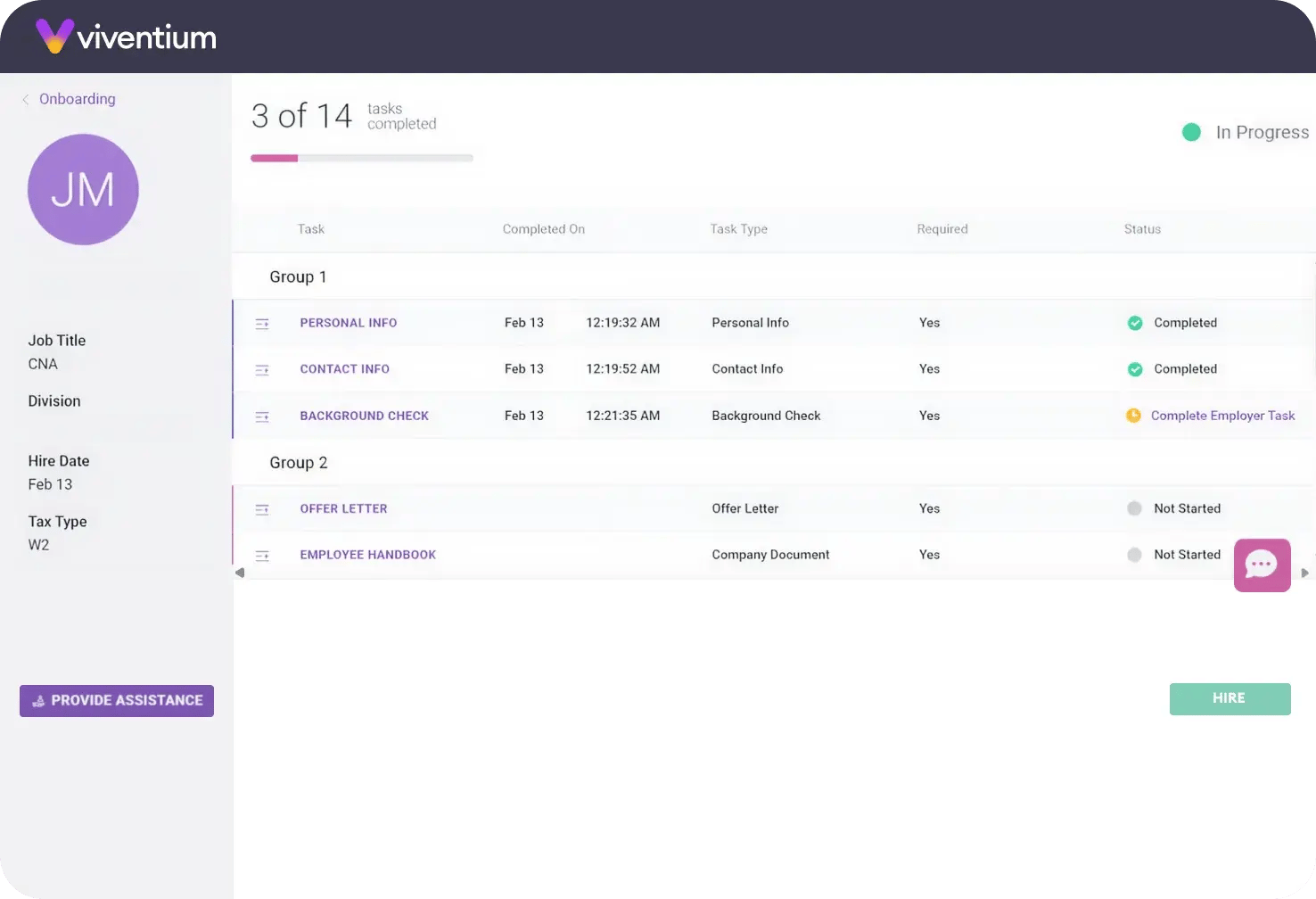1316x899 pixels.
Task: Click the Viventium logo in header
Action: pos(126,37)
